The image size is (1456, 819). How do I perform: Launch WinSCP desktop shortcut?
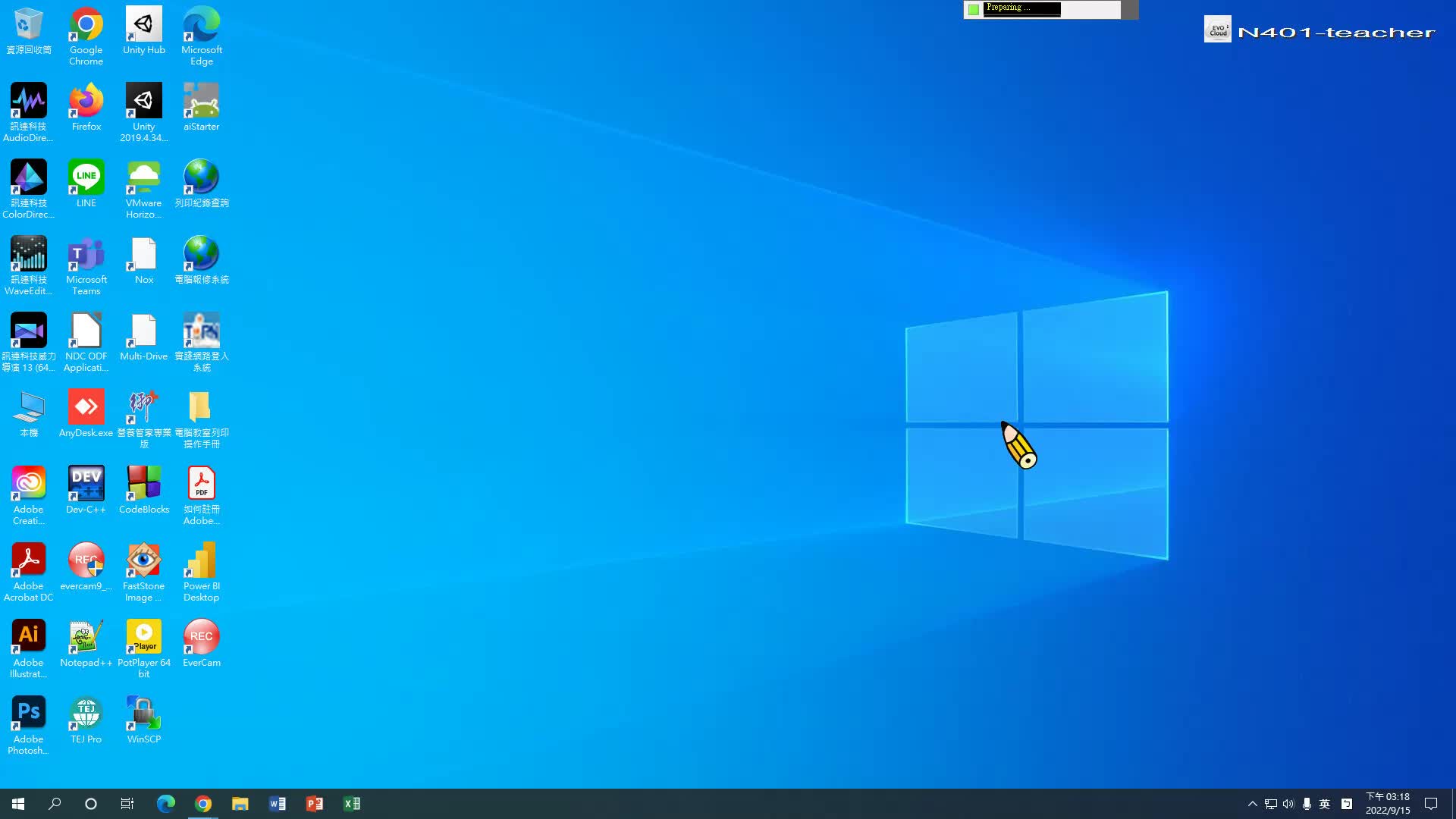point(144,720)
